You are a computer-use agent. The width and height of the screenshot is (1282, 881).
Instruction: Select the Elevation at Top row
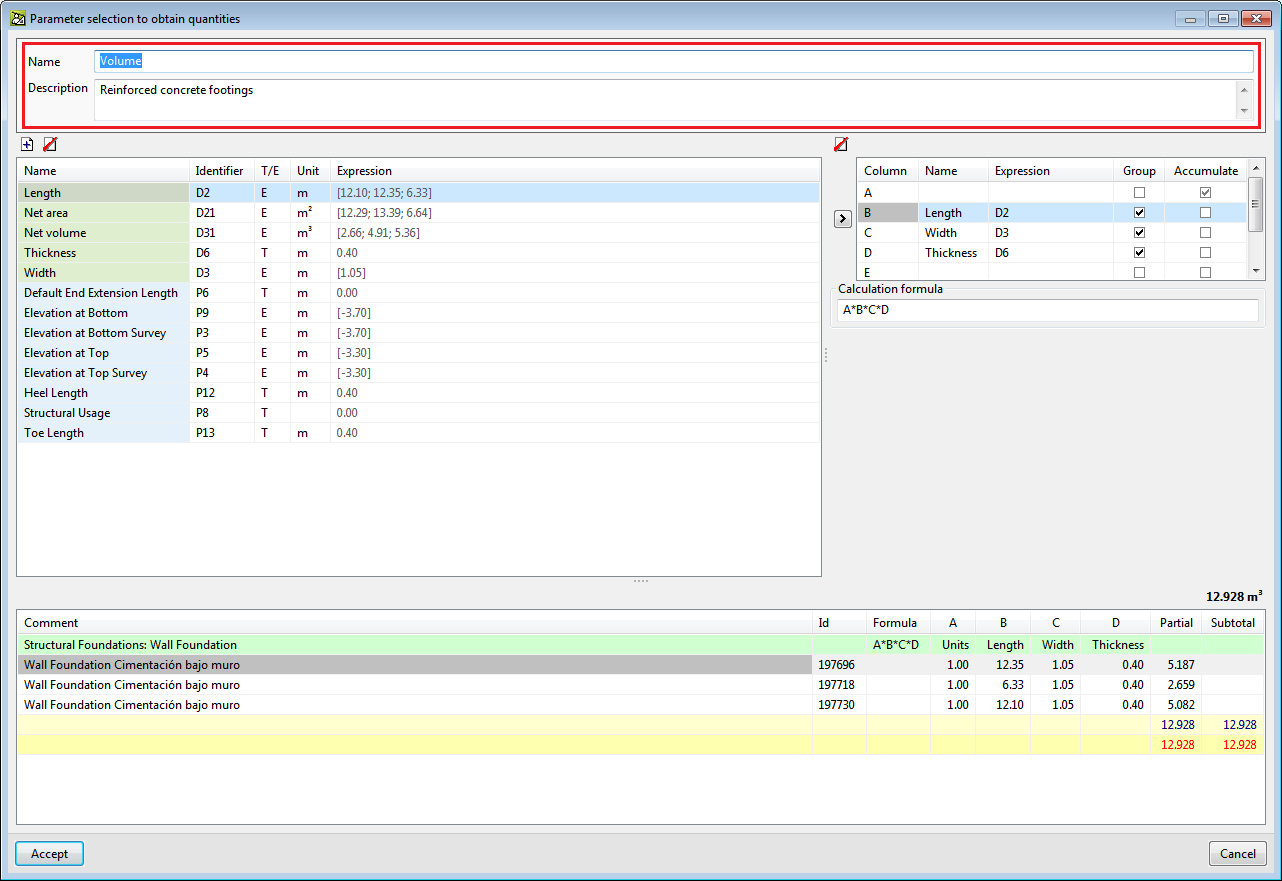point(418,353)
